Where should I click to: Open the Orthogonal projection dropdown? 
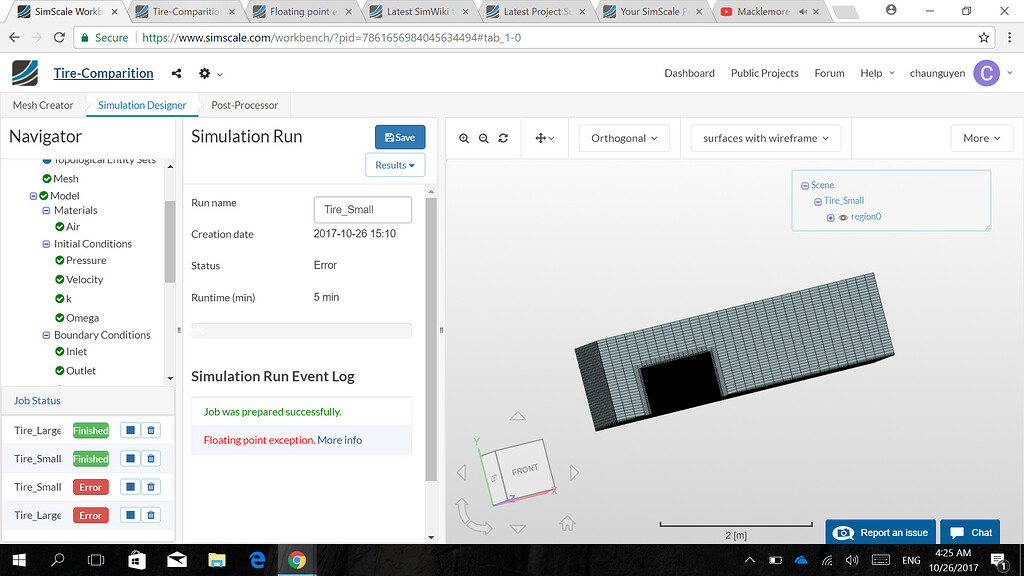pos(623,137)
